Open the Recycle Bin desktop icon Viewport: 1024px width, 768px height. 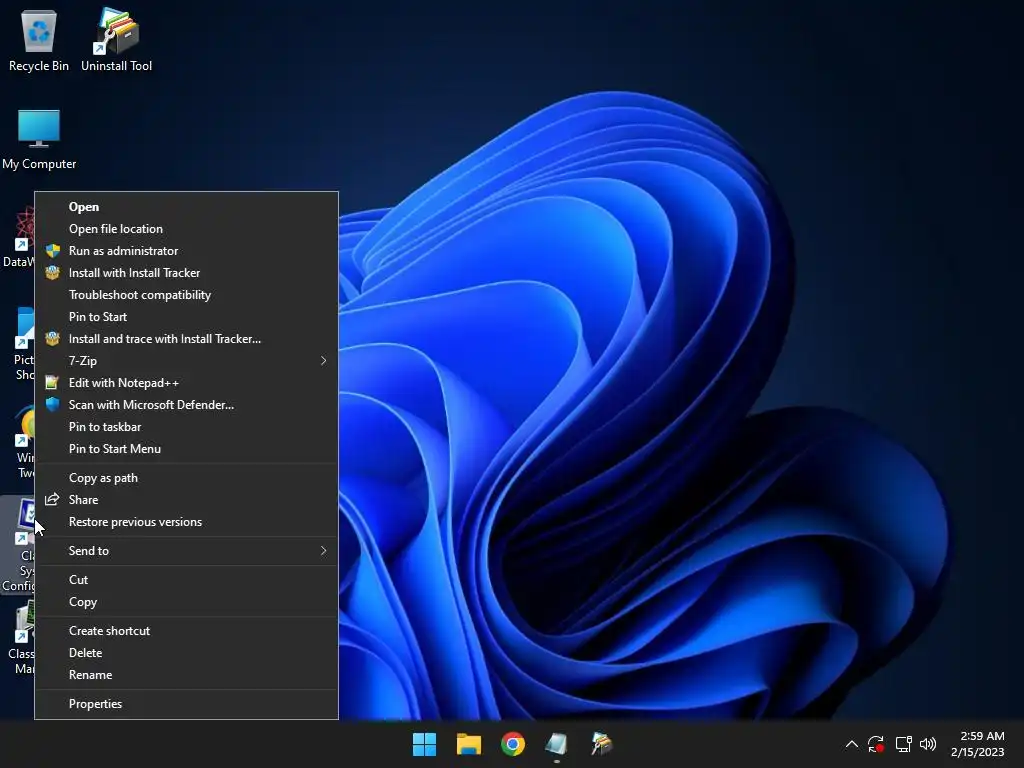tap(39, 40)
